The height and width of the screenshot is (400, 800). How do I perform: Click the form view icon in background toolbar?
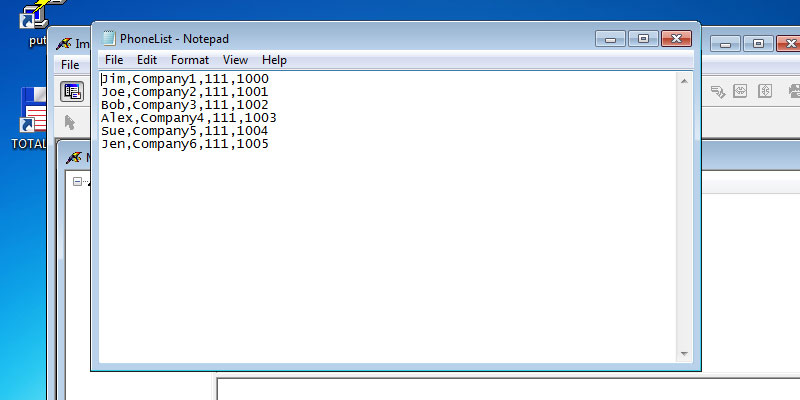[72, 92]
